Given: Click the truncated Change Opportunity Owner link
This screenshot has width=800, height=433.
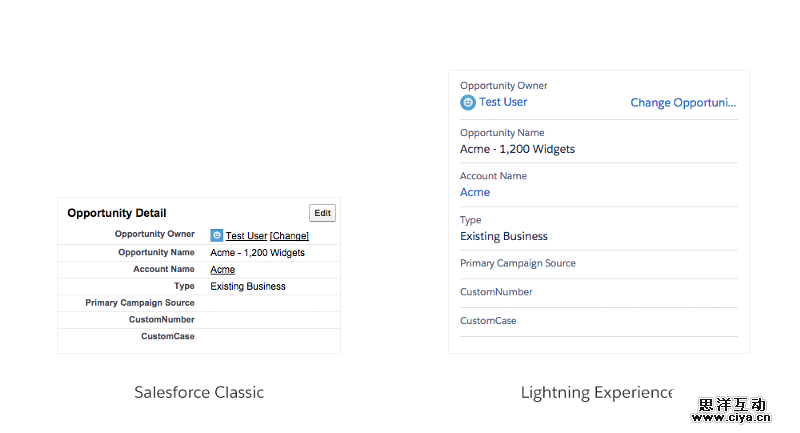Looking at the screenshot, I should 683,103.
